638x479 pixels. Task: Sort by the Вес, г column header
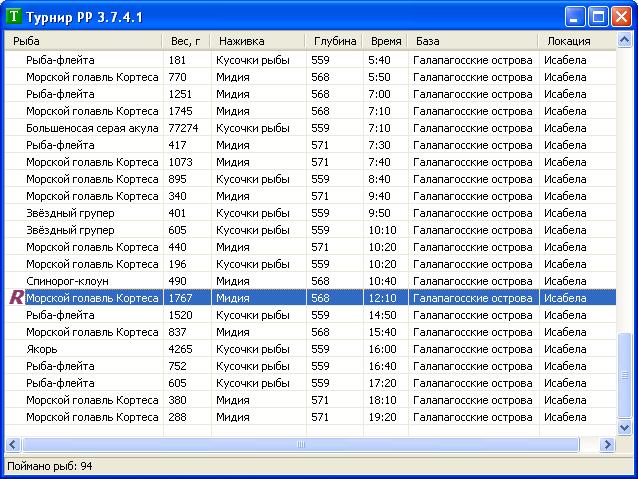coord(186,41)
